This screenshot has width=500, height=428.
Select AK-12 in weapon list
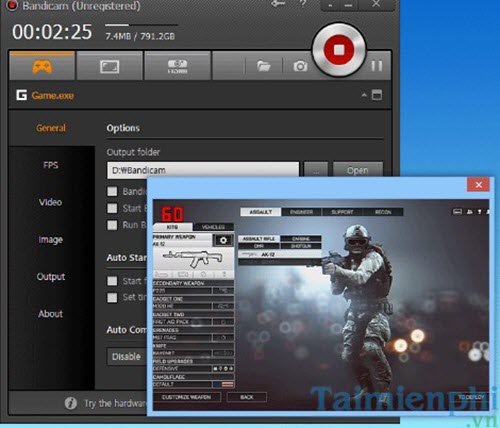(280, 254)
